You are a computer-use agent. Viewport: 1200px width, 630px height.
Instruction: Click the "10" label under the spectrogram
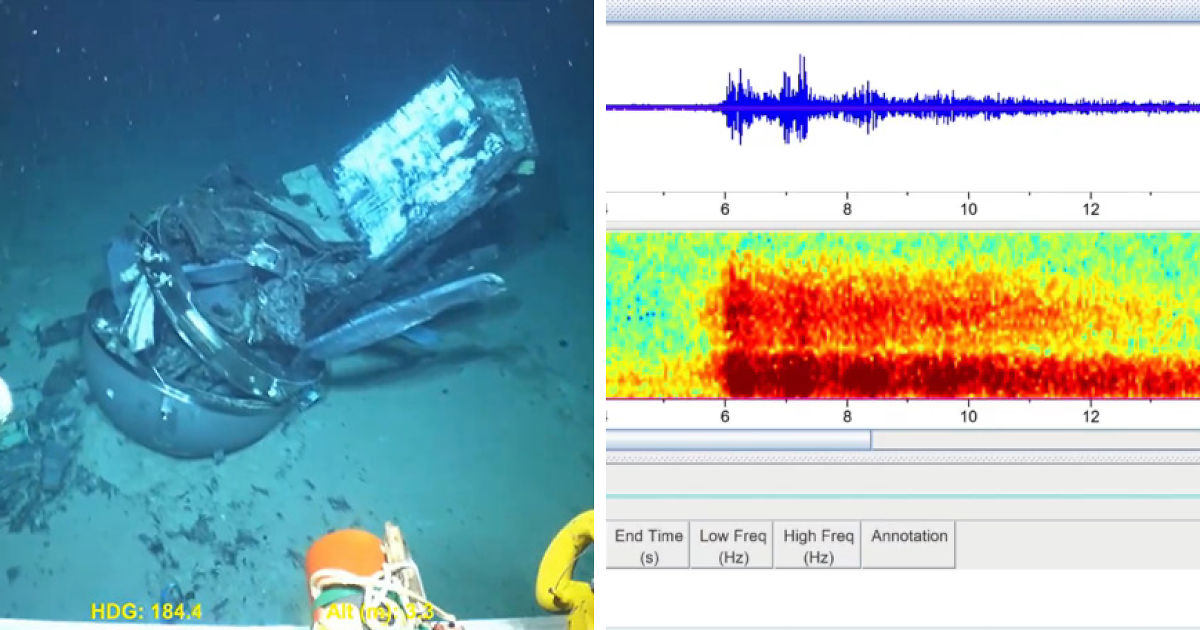click(968, 418)
